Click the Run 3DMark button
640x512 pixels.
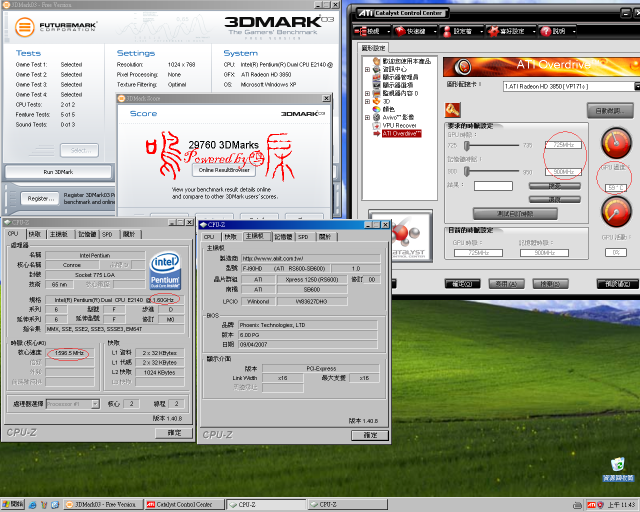point(58,172)
